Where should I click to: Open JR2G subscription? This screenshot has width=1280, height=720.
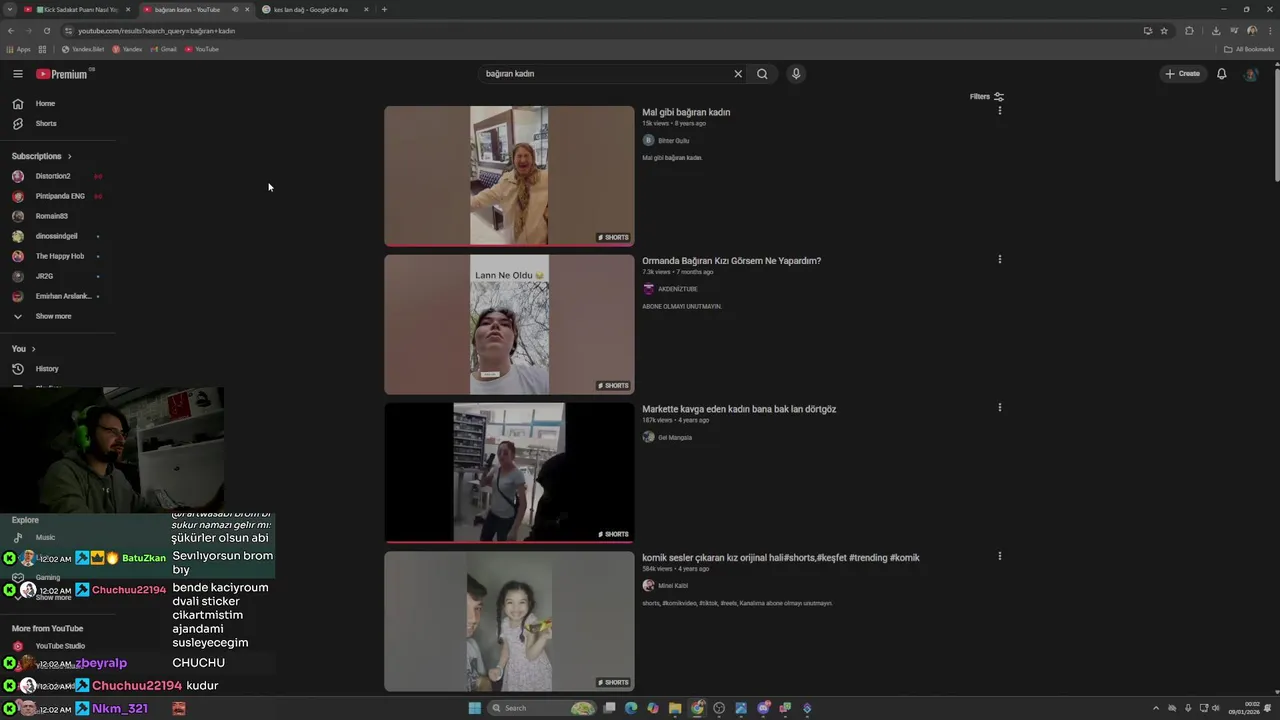[x=58, y=276]
